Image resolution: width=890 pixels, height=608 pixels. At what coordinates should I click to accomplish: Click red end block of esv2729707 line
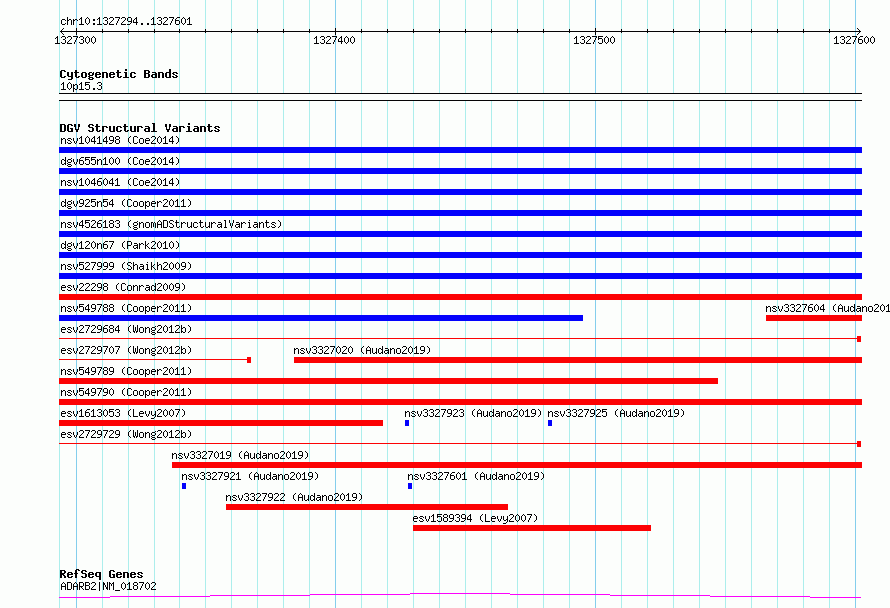[x=249, y=360]
